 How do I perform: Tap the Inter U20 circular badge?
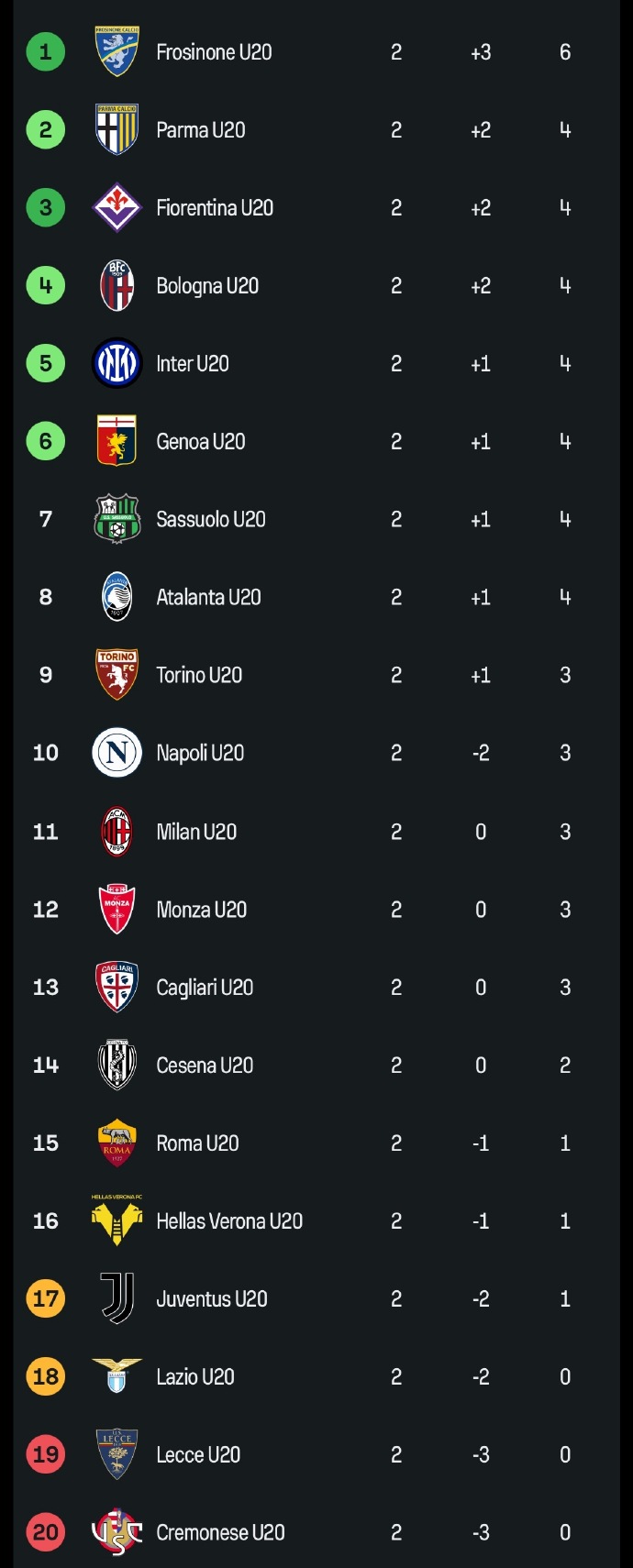click(x=117, y=364)
